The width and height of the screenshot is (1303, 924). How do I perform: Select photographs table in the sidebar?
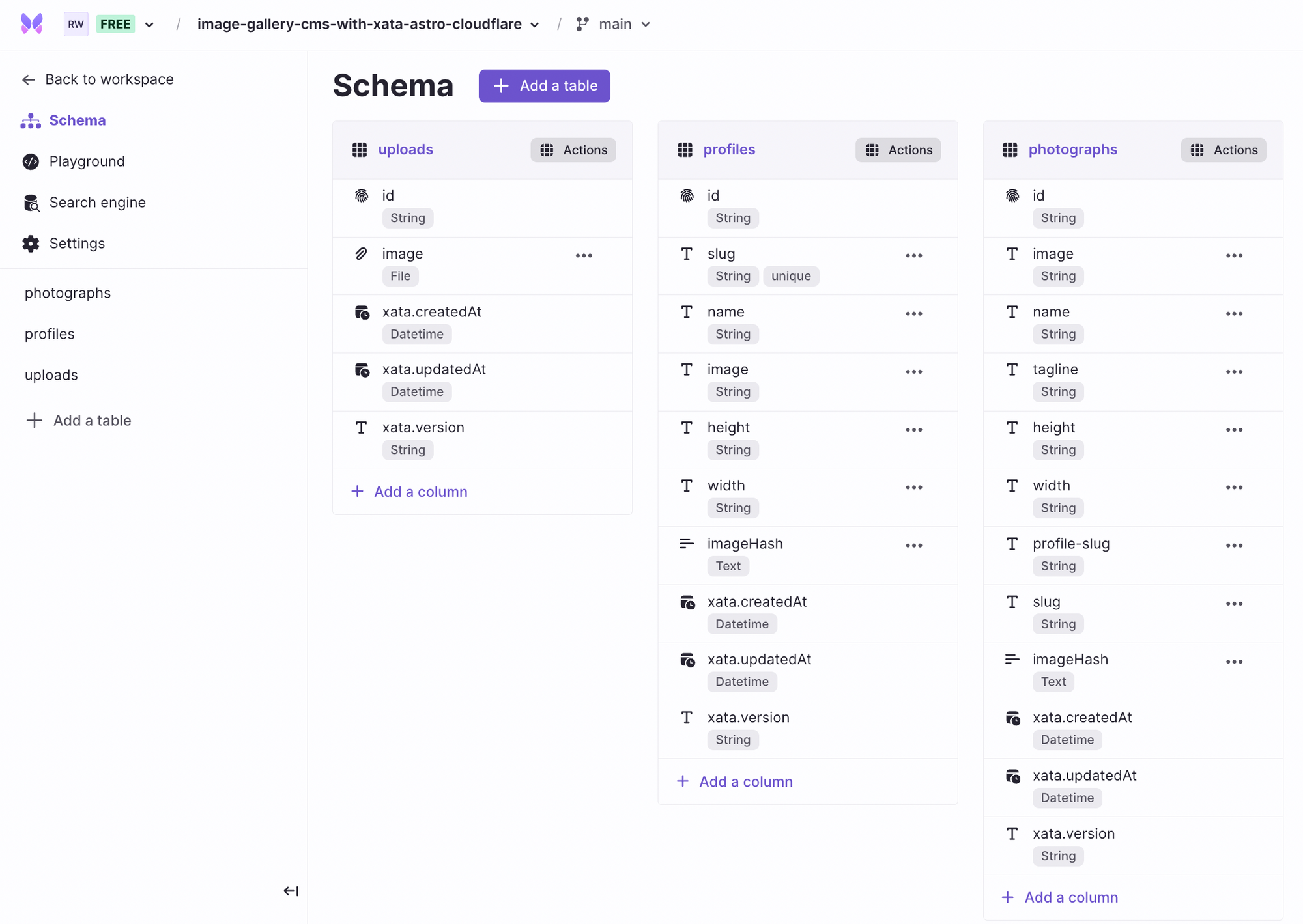[x=68, y=293]
